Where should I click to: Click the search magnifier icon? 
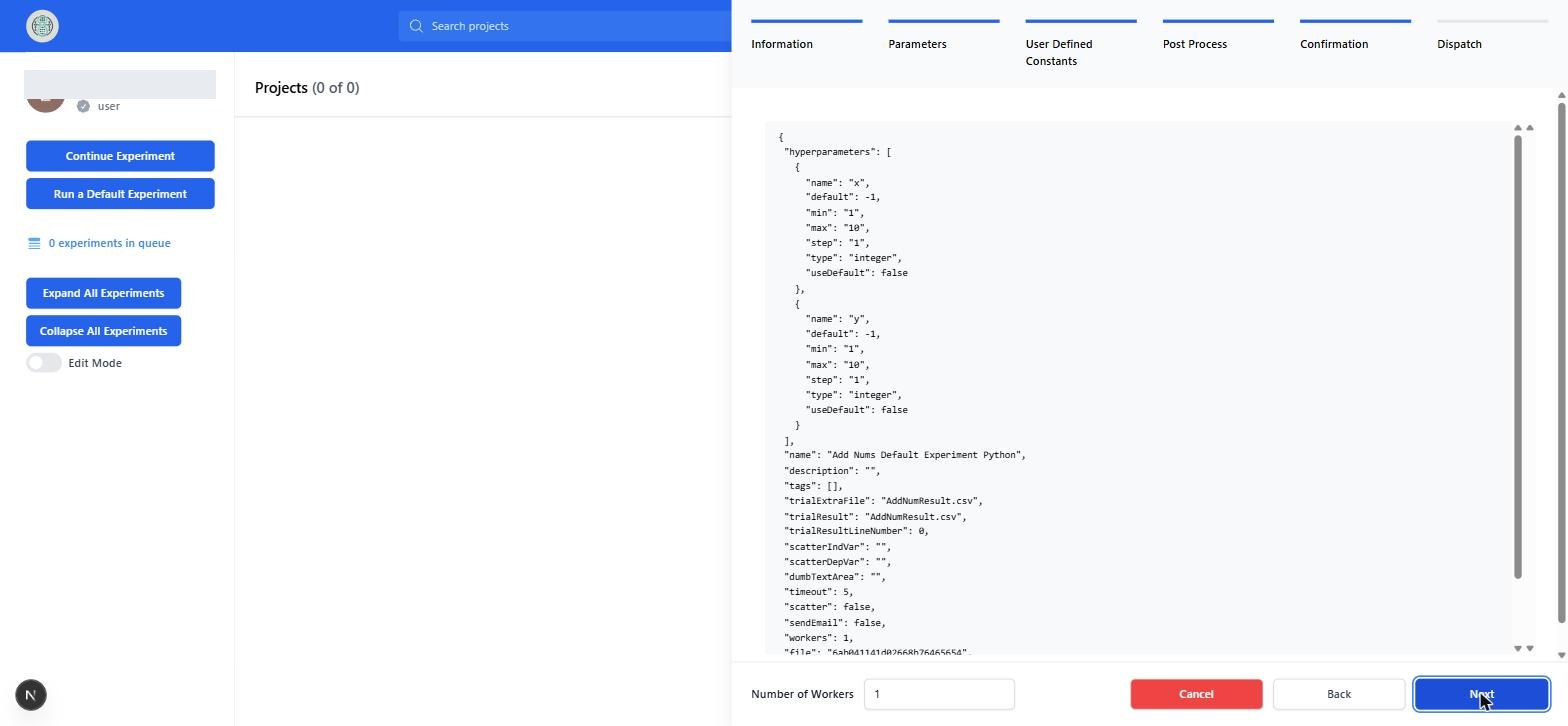tap(416, 26)
